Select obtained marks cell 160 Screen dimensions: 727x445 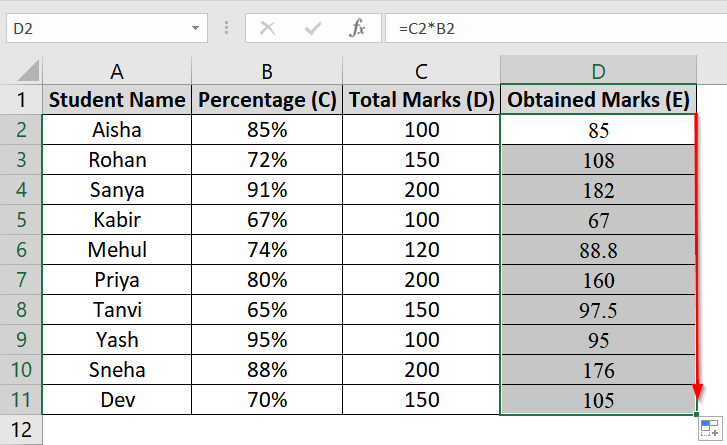point(598,280)
